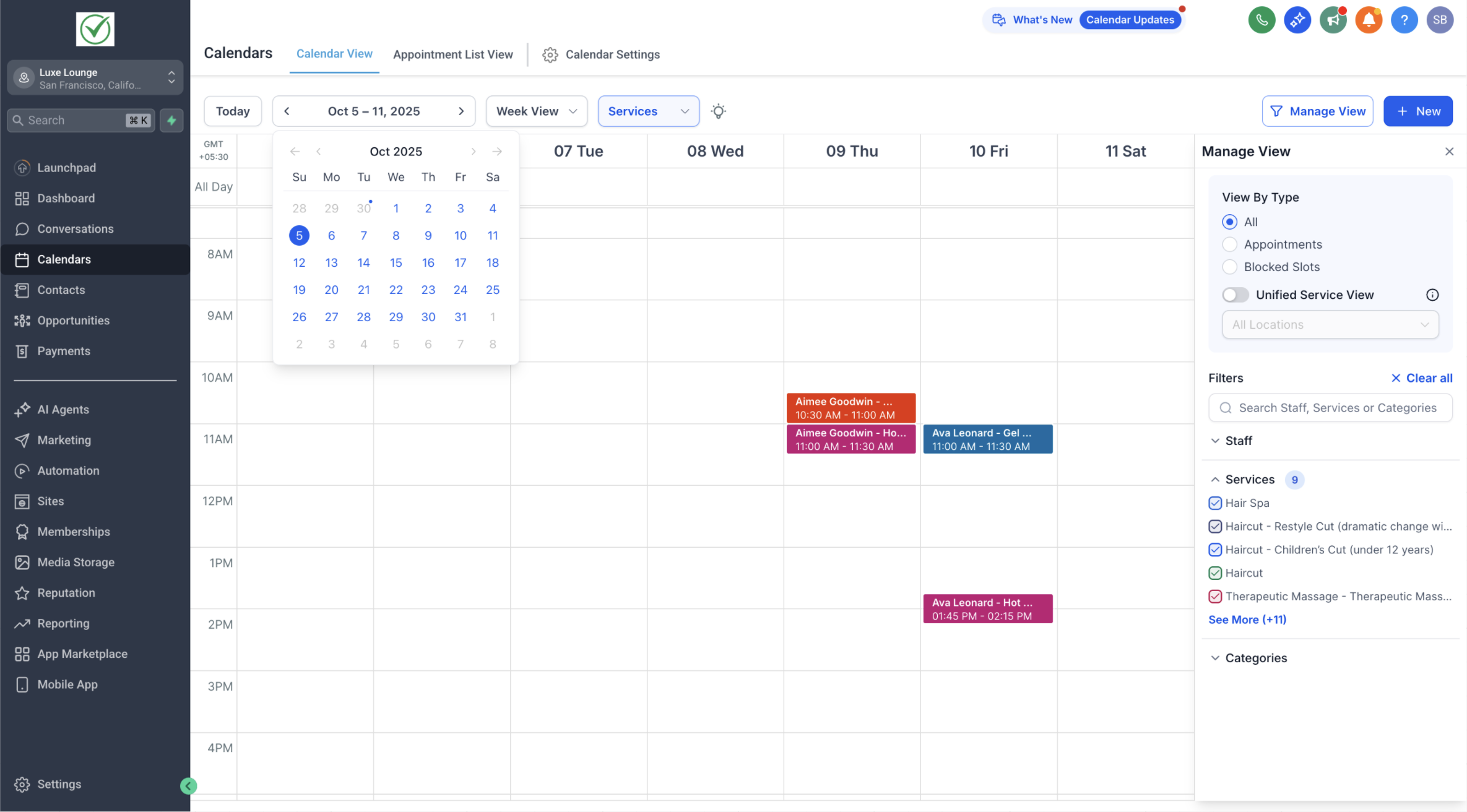Click the green lightning quick actions icon
Screen dimensions: 1467x812
171,120
